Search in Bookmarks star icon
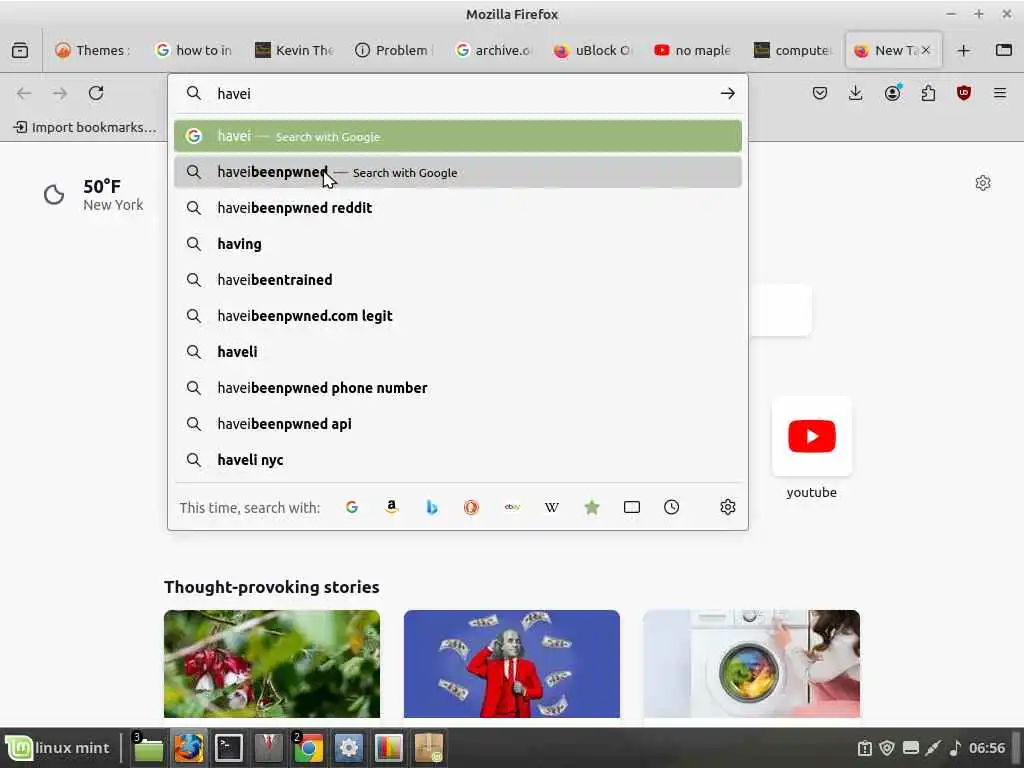The width and height of the screenshot is (1024, 768). pyautogui.click(x=592, y=507)
